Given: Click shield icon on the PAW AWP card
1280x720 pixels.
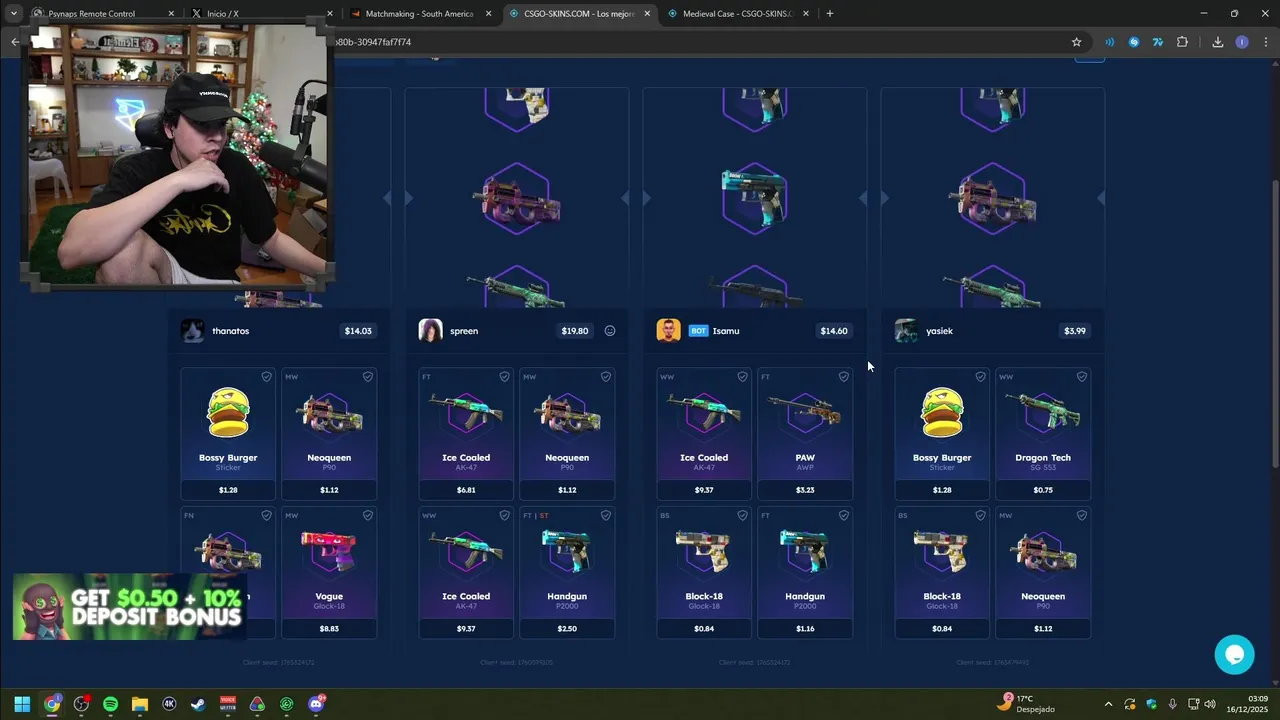Looking at the screenshot, I should pos(844,377).
